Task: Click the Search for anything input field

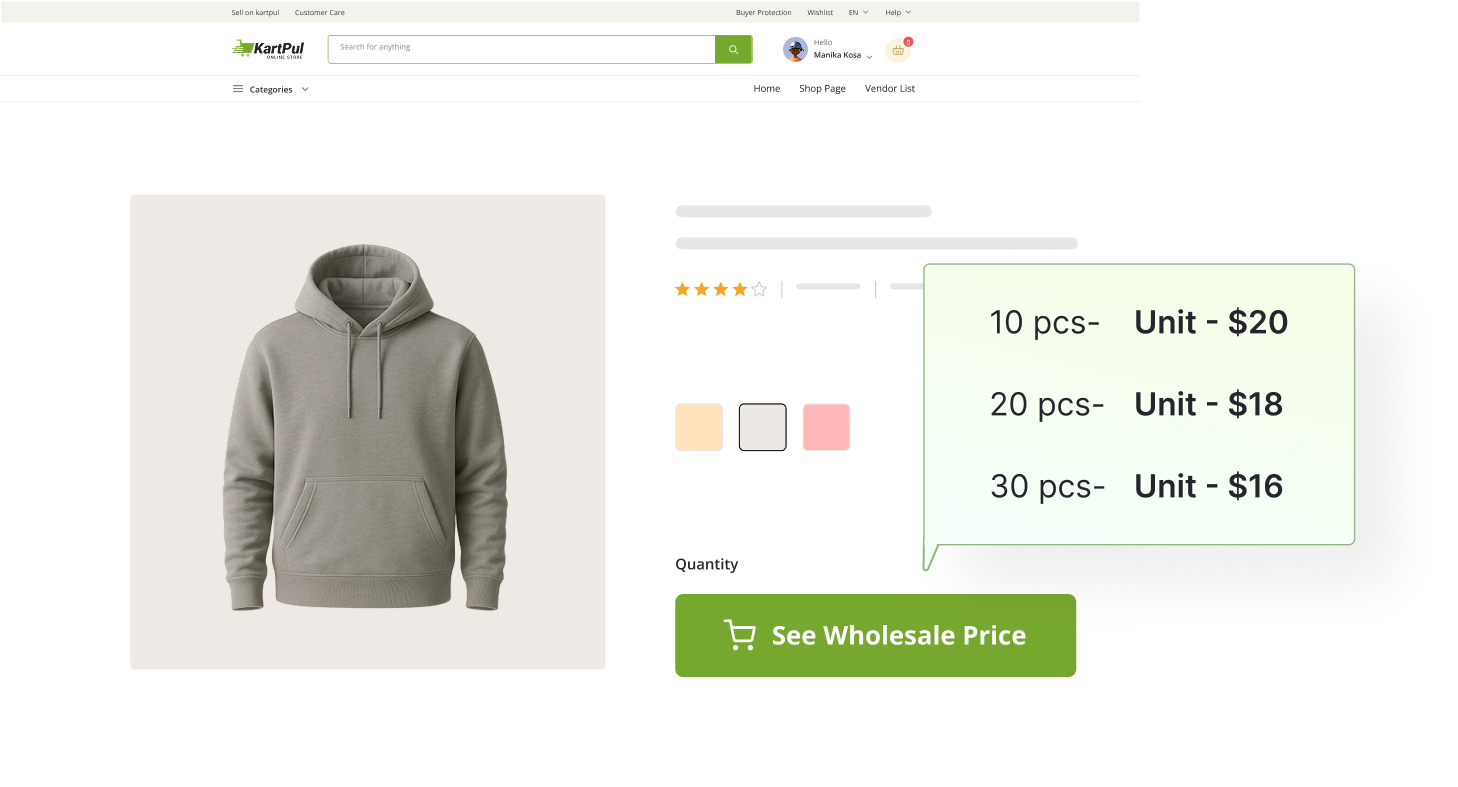Action: click(520, 49)
